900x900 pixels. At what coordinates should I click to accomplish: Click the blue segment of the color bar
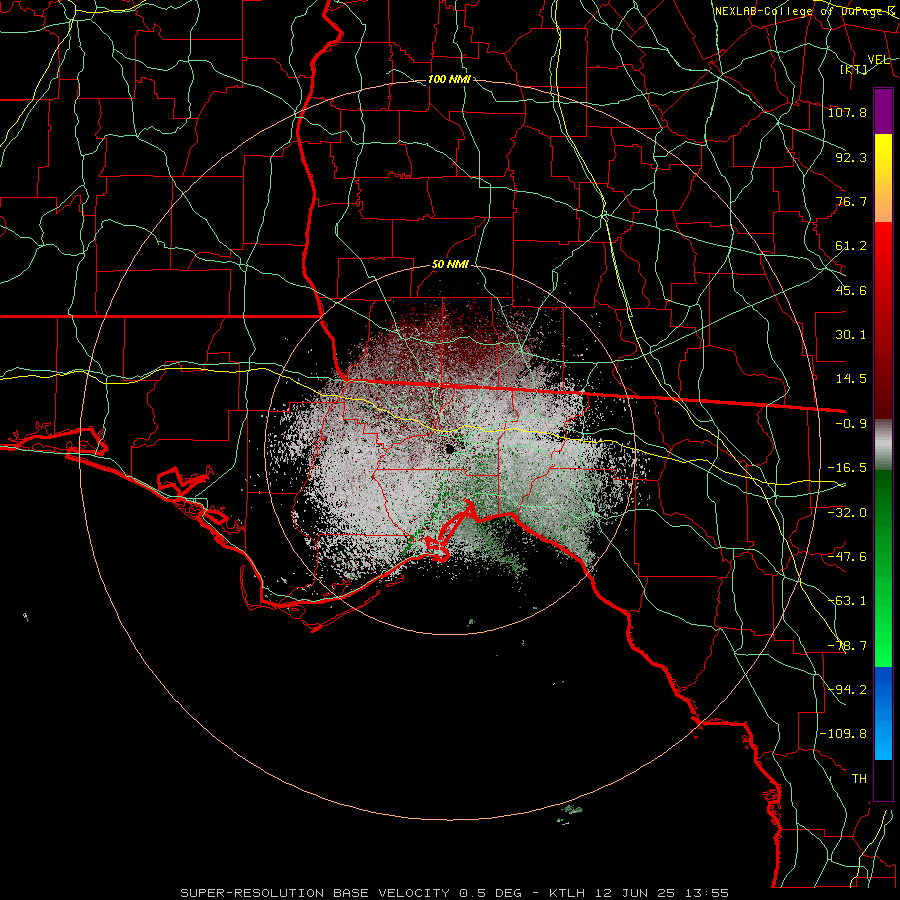(883, 713)
